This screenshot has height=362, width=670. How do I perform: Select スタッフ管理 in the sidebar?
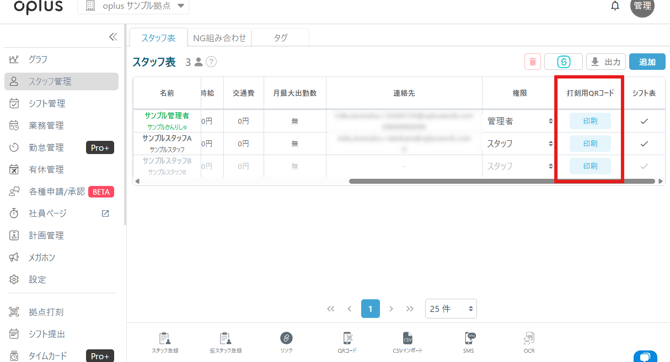coord(61,81)
